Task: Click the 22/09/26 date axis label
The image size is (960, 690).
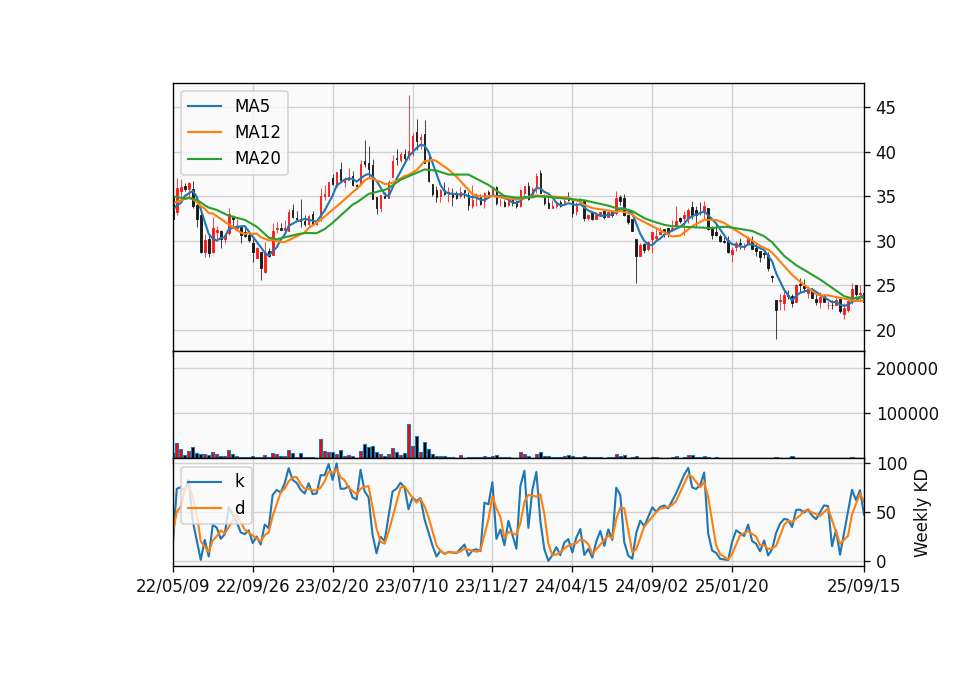Action: tap(253, 586)
